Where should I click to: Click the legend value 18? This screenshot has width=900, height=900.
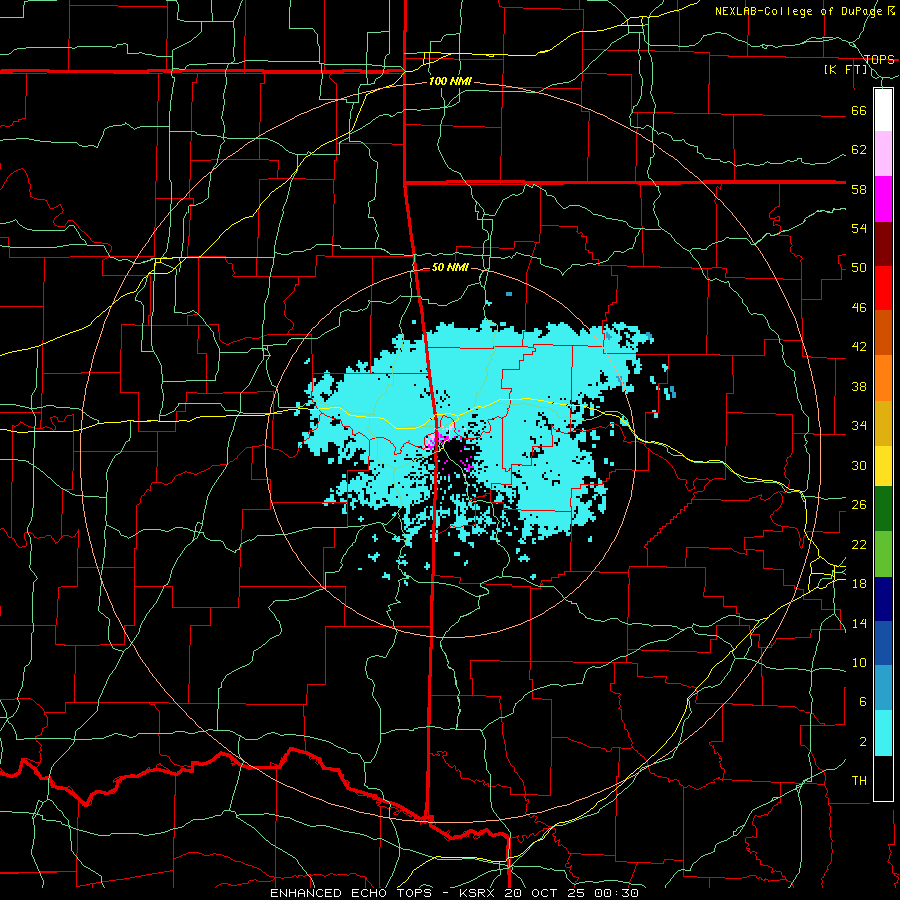[x=859, y=583]
